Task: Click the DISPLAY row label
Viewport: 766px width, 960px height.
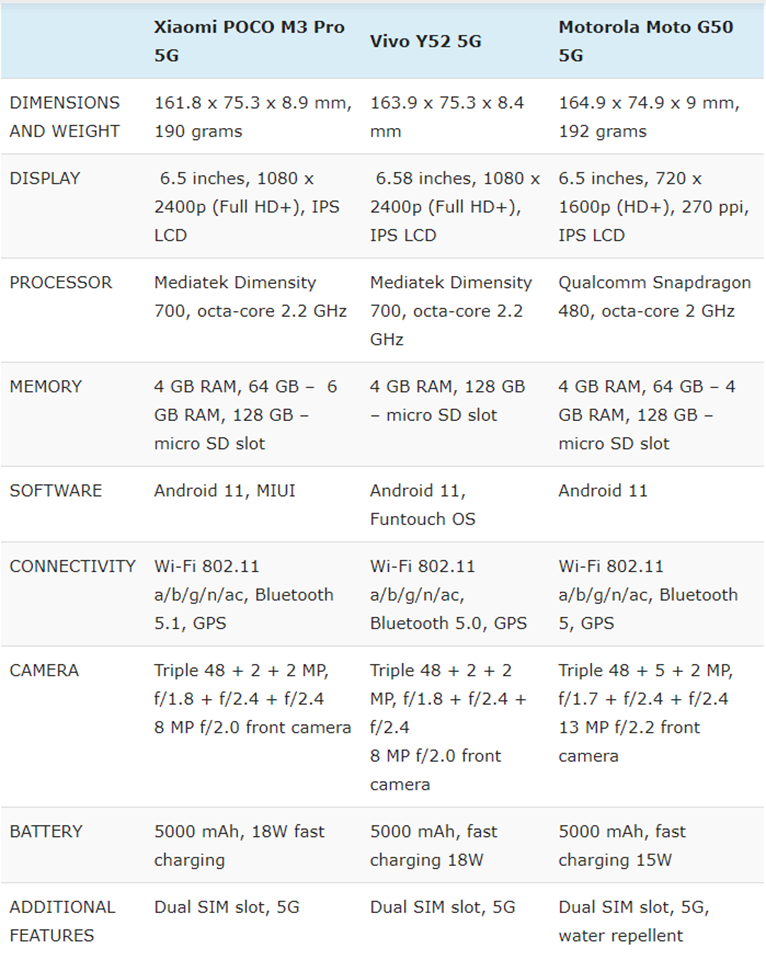Action: pyautogui.click(x=45, y=178)
